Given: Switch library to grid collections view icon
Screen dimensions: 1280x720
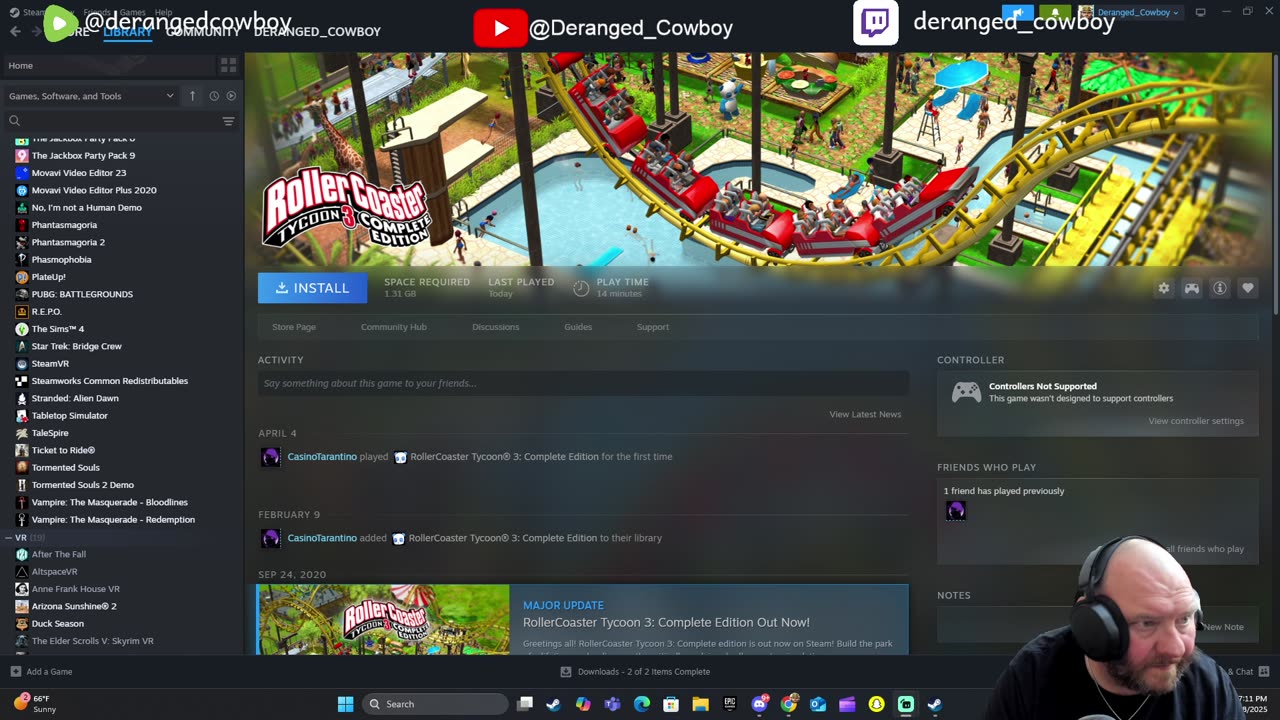Looking at the screenshot, I should (228, 65).
